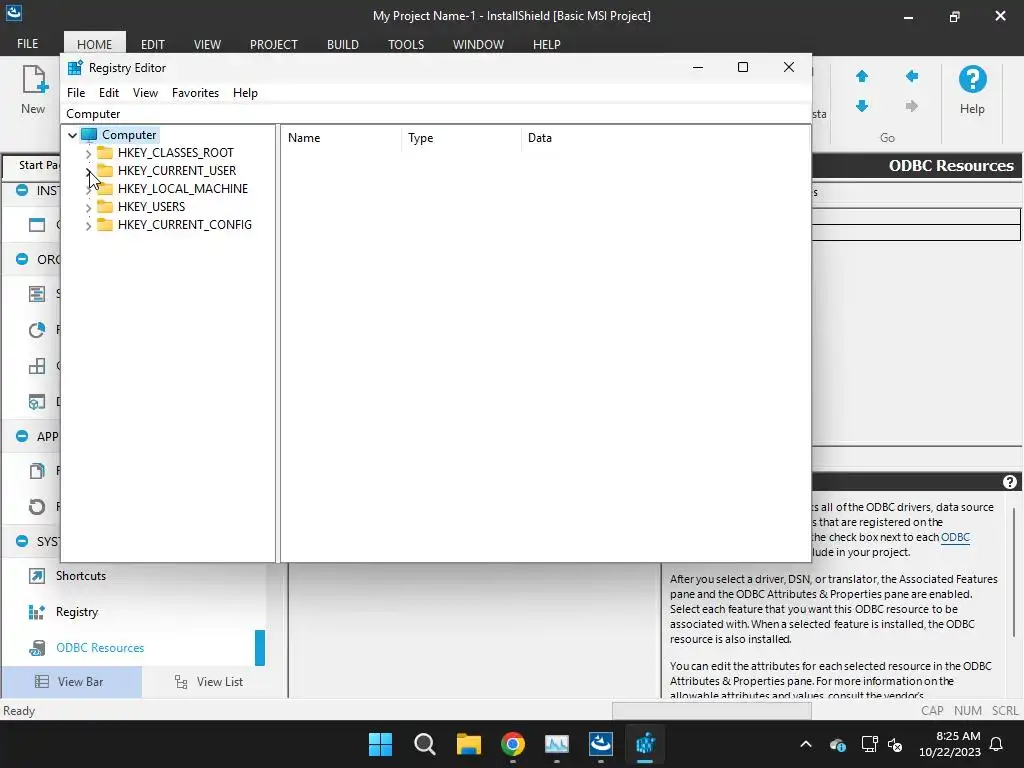
Task: Collapse the Application Data sidebar group
Action: click(22, 436)
